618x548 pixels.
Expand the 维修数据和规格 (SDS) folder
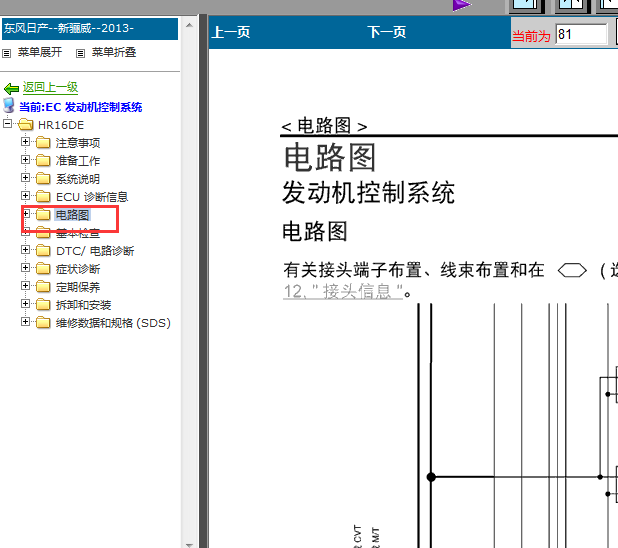click(26, 322)
